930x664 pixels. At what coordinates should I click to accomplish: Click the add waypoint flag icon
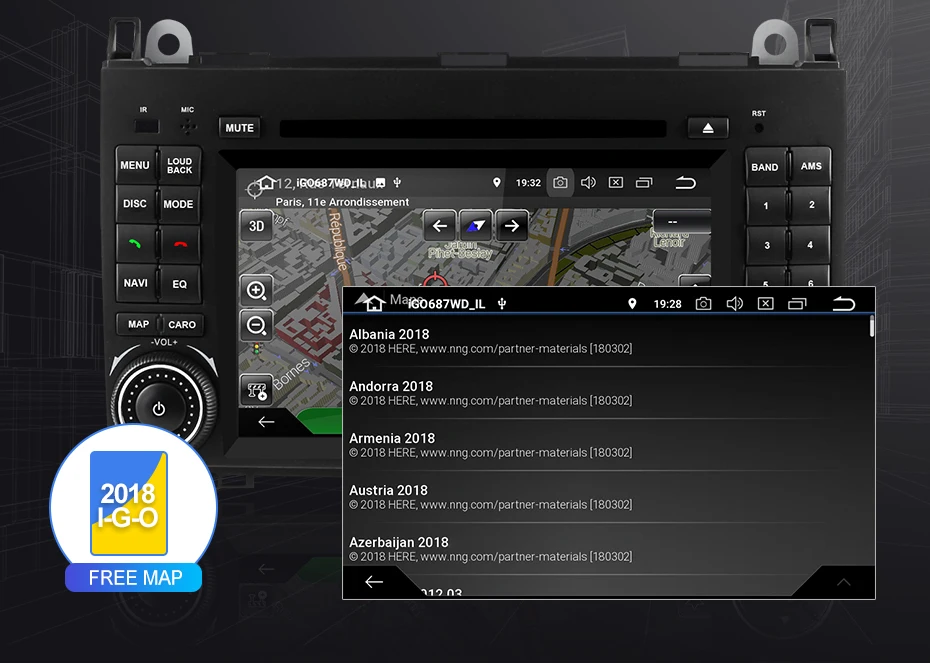(256, 390)
